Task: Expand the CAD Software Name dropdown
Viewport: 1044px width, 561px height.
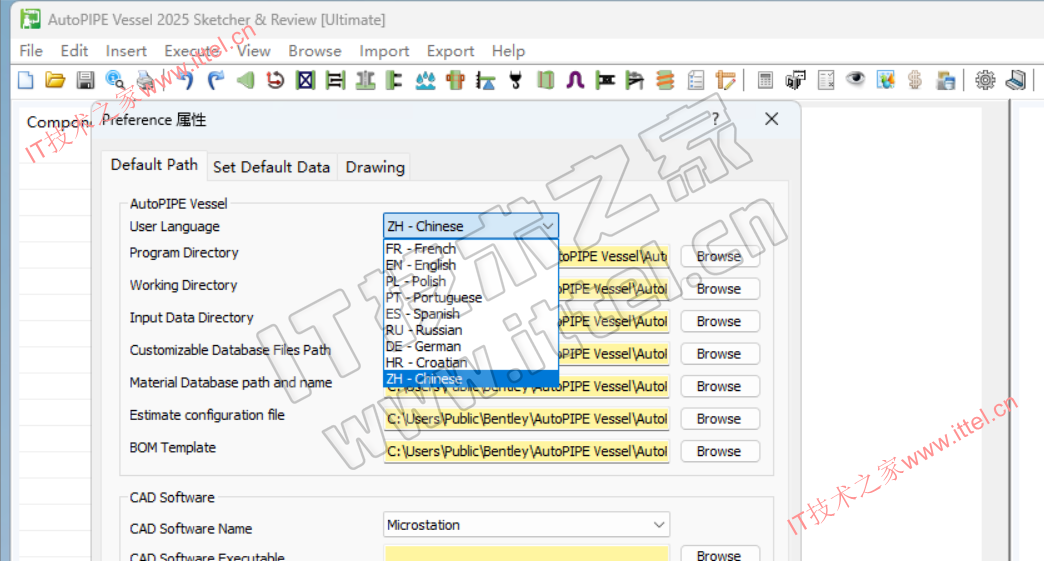Action: pyautogui.click(x=658, y=525)
